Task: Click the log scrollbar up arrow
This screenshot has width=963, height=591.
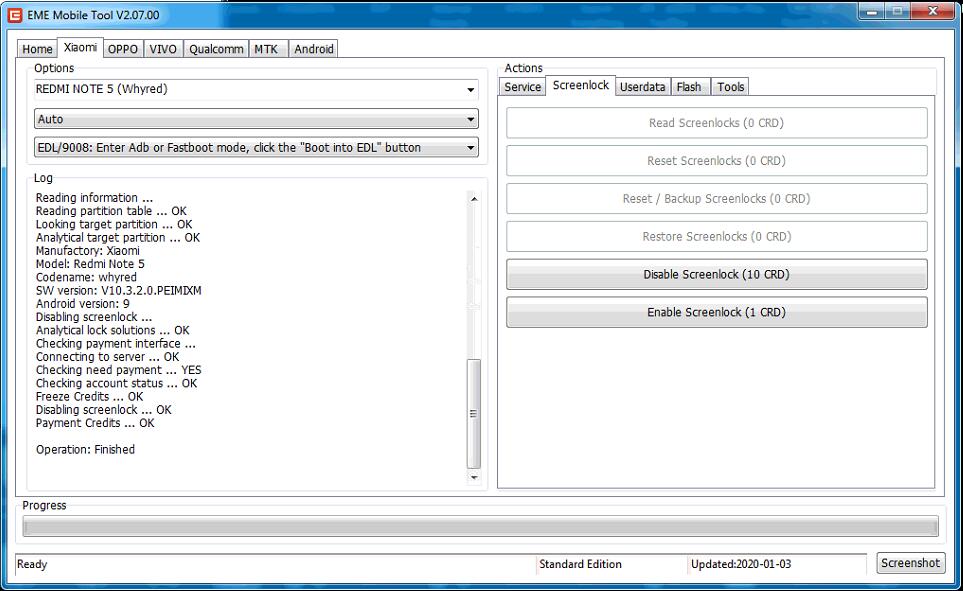Action: coord(474,198)
